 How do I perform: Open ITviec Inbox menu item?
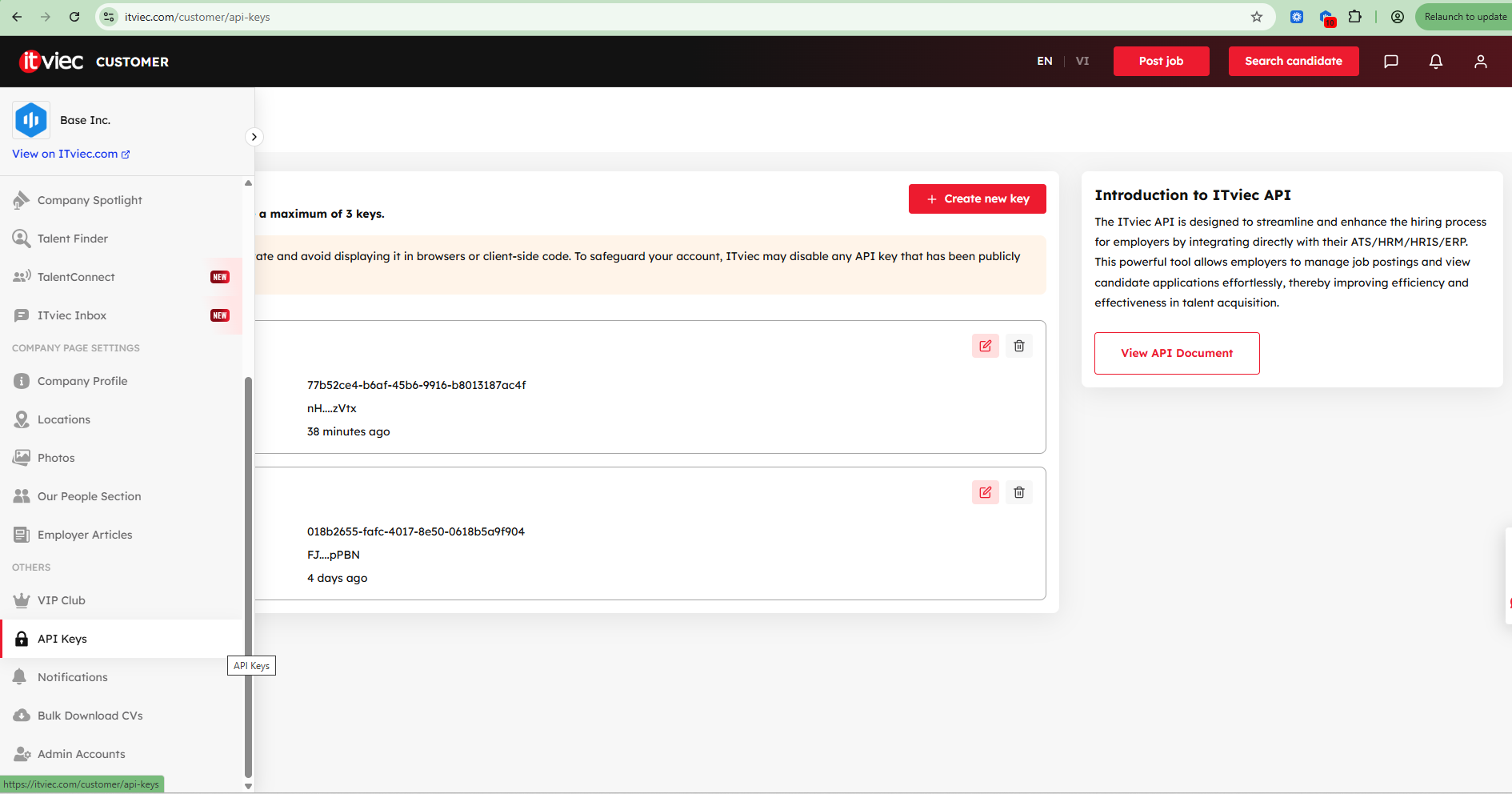pyautogui.click(x=122, y=315)
